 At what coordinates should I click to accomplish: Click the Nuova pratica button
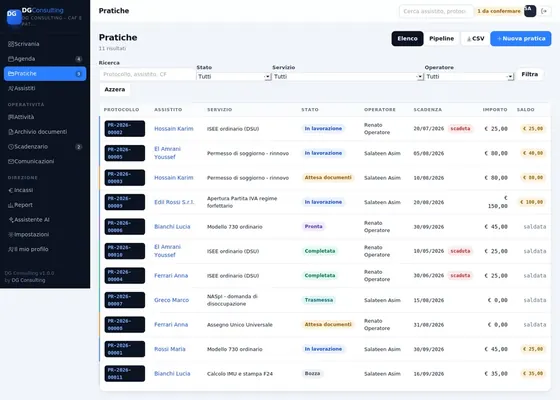[520, 39]
